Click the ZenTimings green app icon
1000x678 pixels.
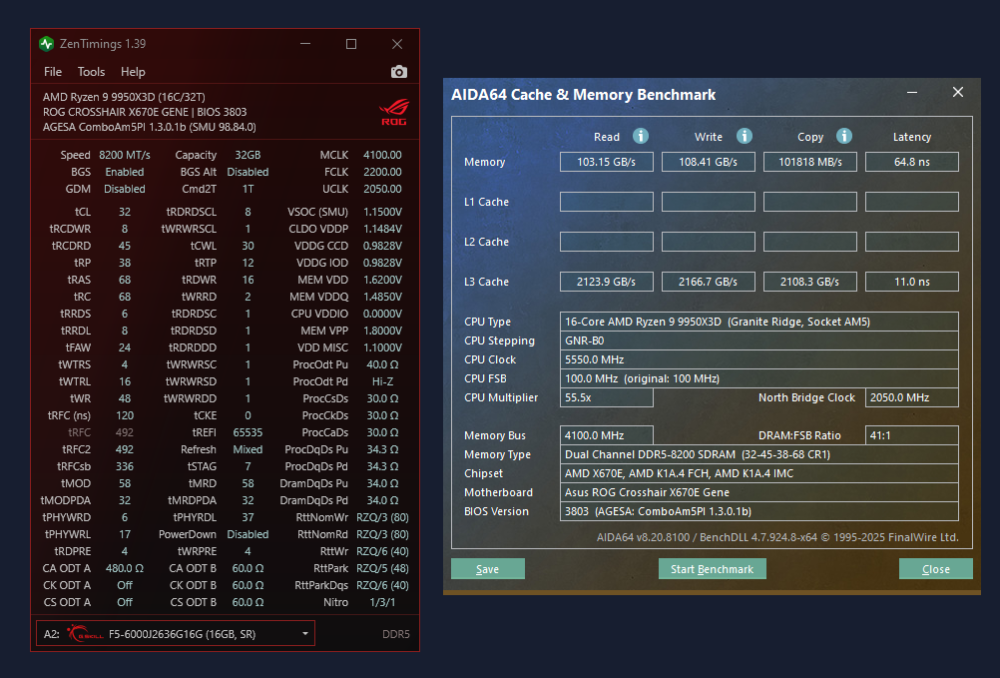[x=47, y=43]
